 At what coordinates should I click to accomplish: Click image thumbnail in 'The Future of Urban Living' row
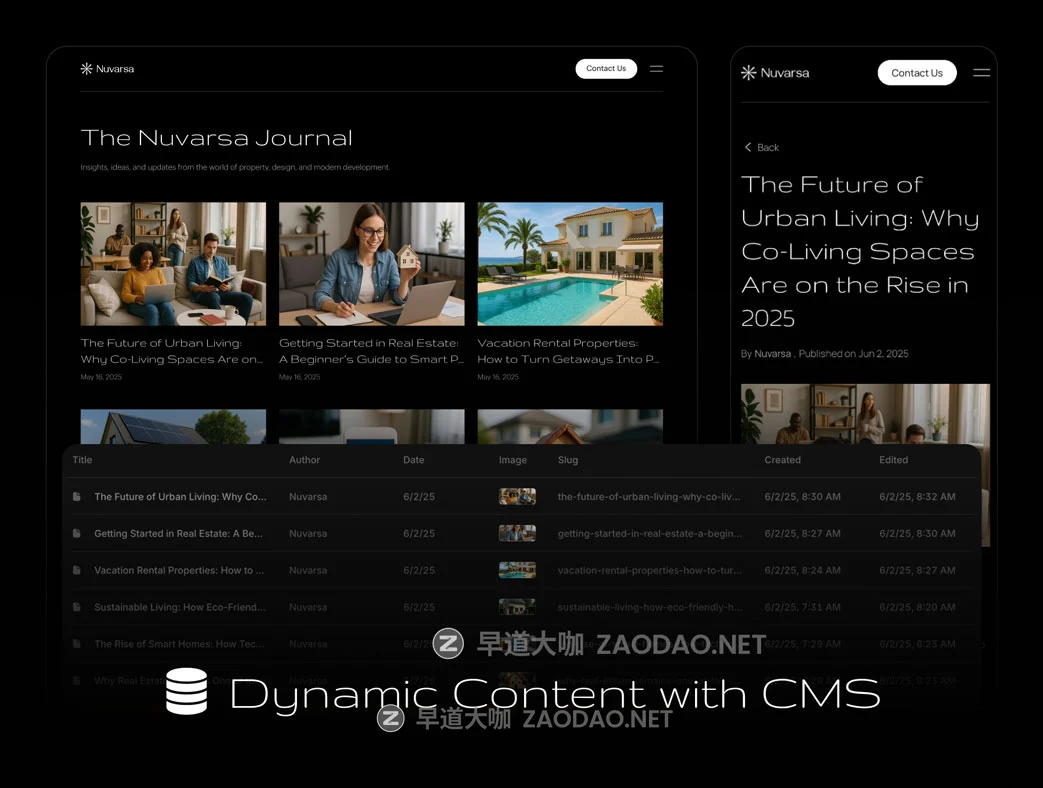pyautogui.click(x=517, y=496)
